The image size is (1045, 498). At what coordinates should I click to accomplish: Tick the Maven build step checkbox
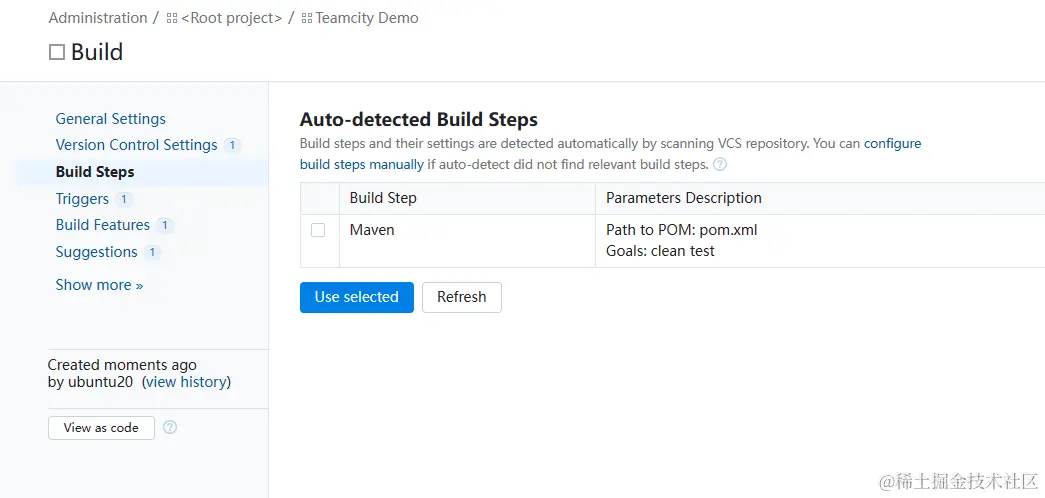click(318, 230)
